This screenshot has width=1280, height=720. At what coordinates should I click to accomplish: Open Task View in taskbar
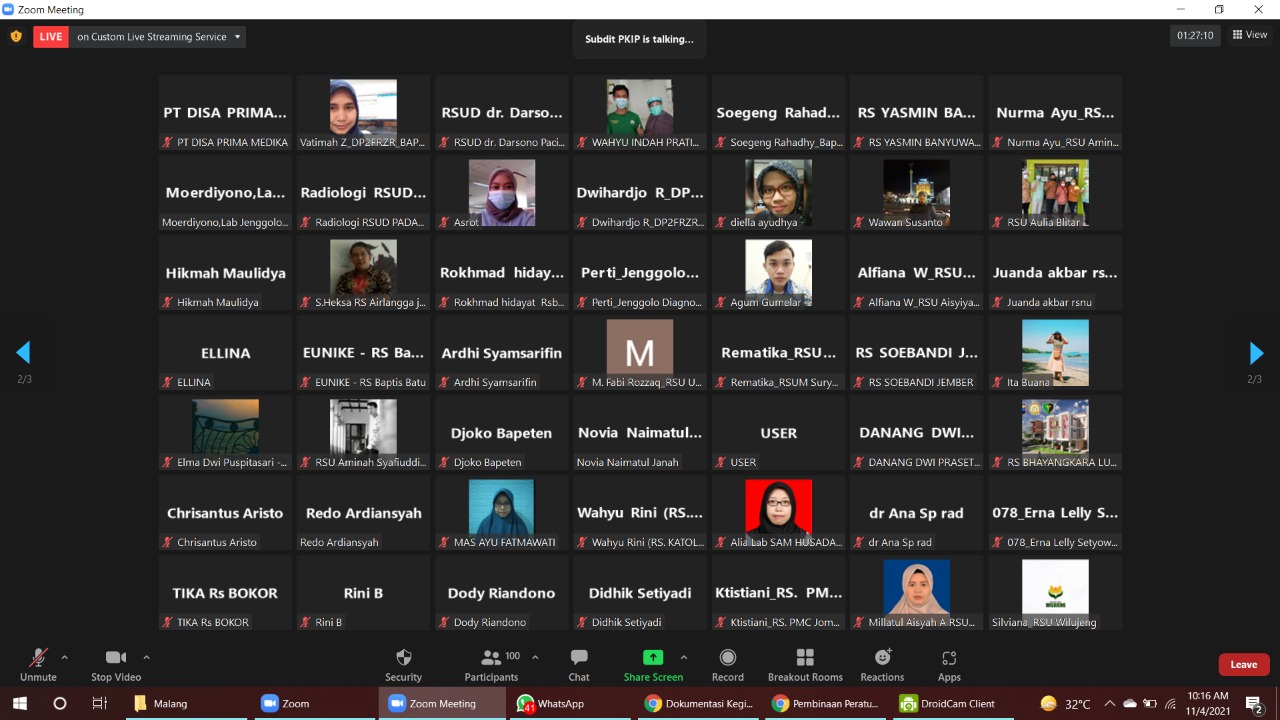pos(99,704)
